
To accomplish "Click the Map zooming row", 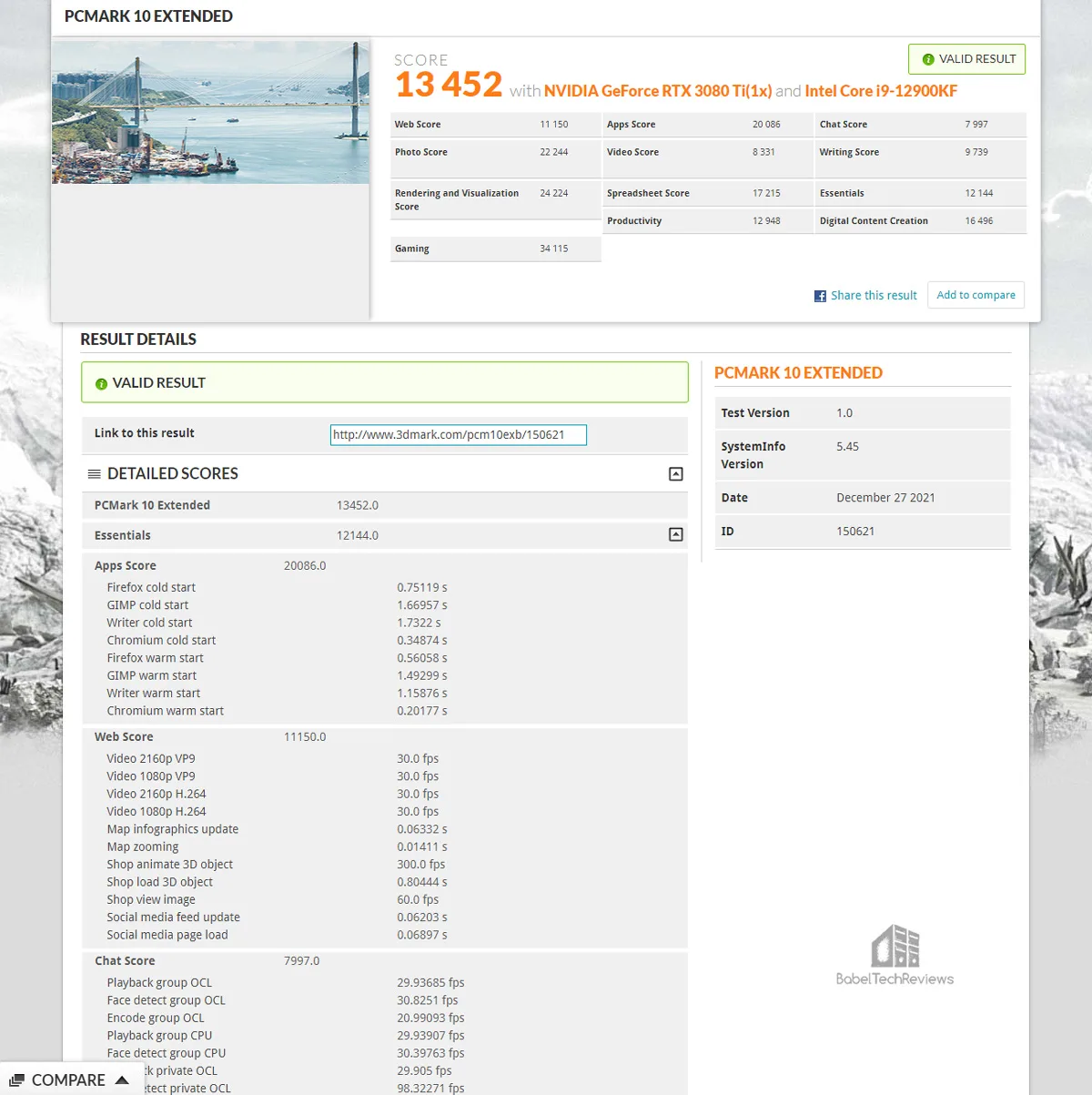I will 385,847.
